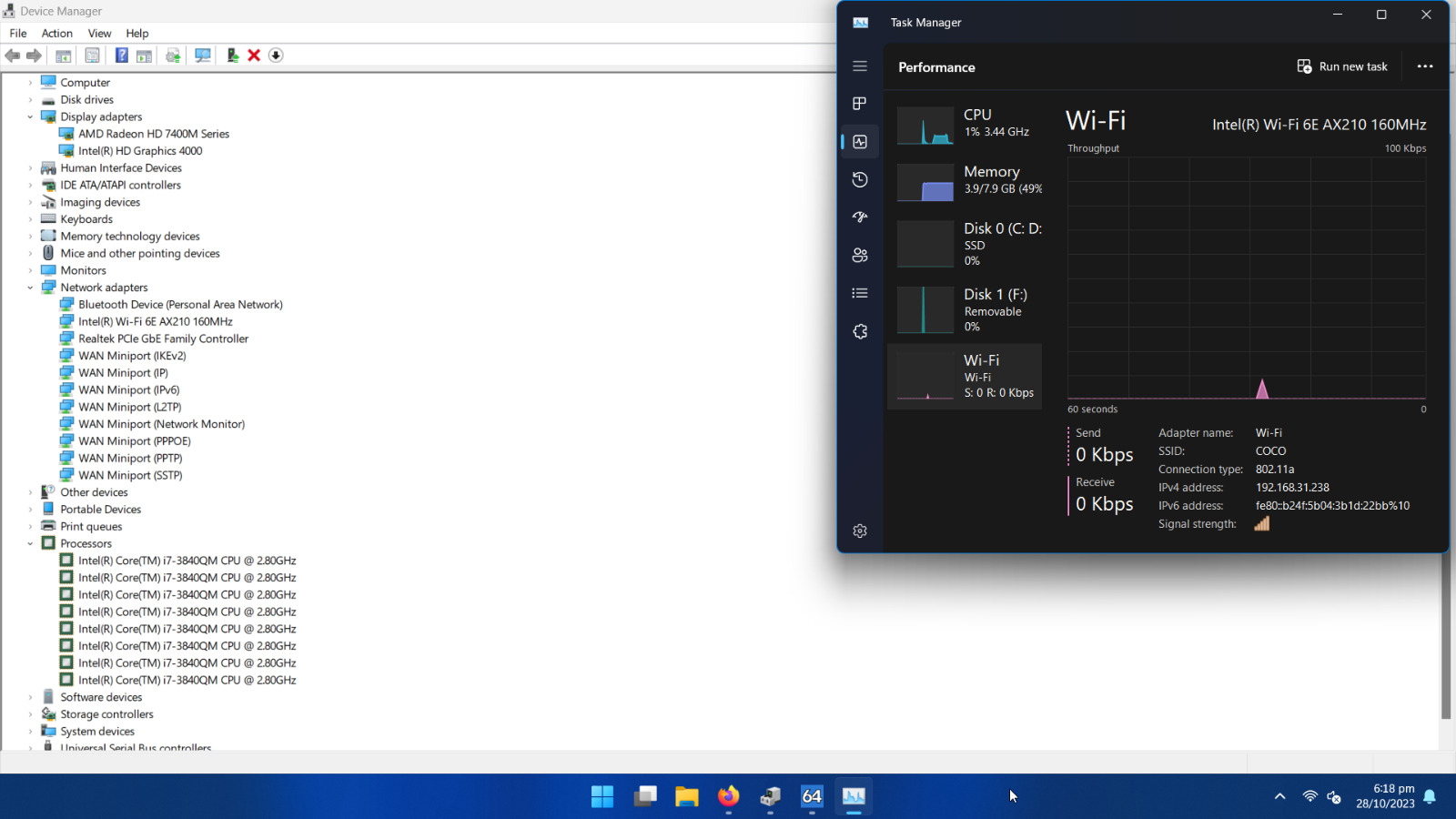Open notifications bell in system tray
This screenshot has height=819, width=1456.
tap(1430, 796)
